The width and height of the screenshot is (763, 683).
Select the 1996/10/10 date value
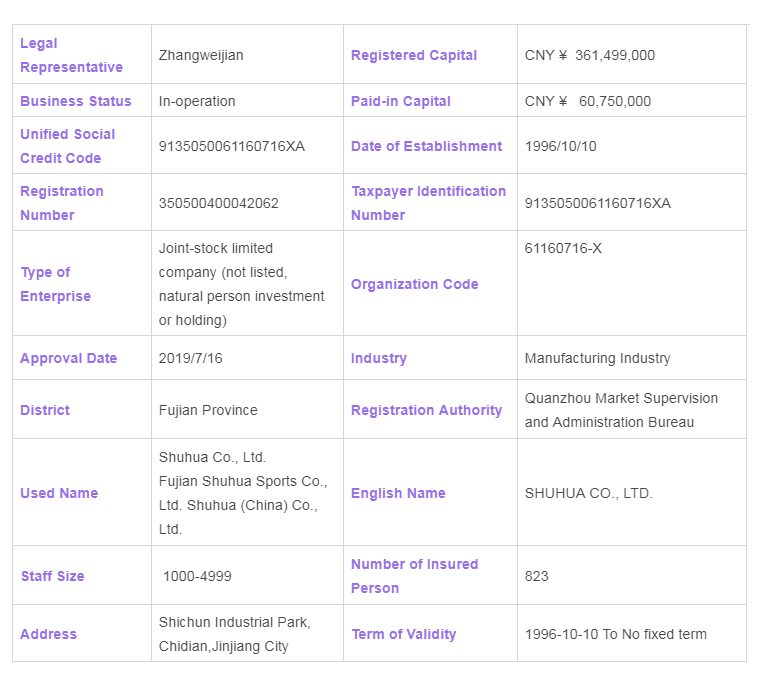point(561,146)
